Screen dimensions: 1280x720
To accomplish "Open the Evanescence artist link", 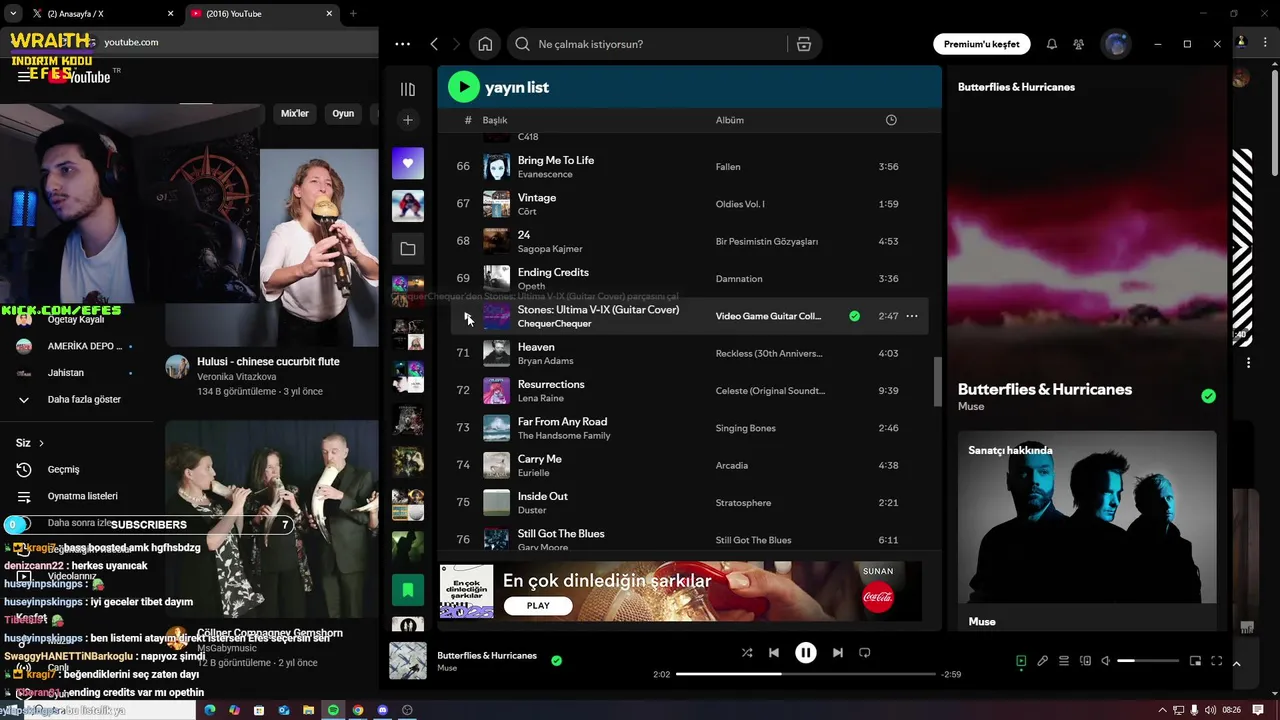I will coord(545,174).
